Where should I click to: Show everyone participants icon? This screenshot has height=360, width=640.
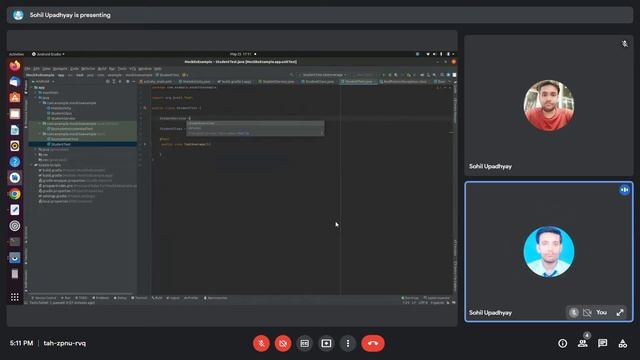(x=582, y=344)
